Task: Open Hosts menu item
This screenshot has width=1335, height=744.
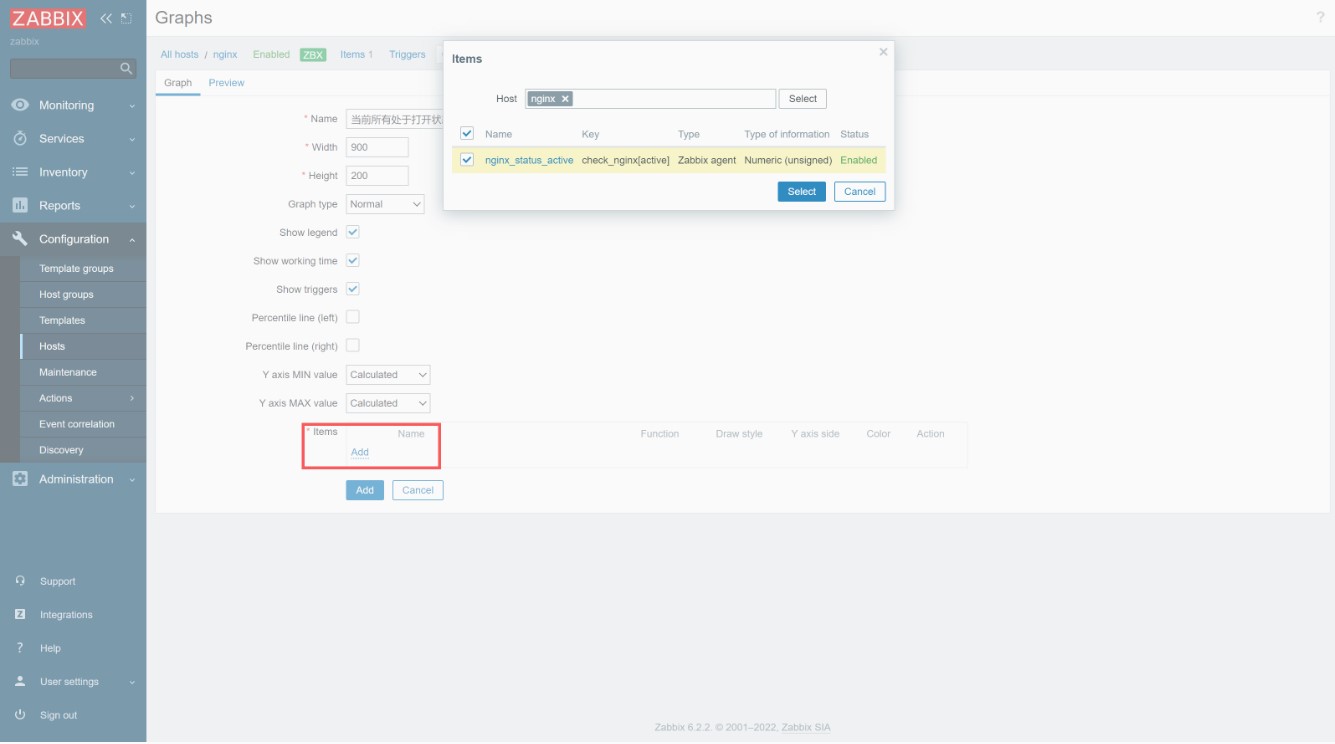Action: [52, 346]
